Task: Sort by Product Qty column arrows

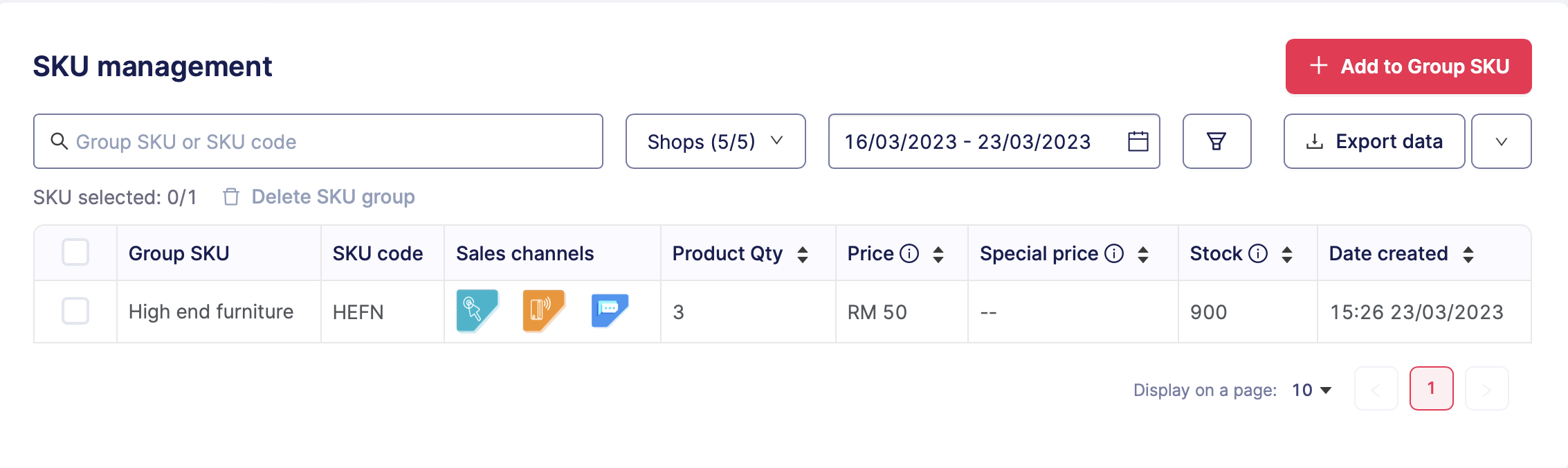Action: pos(803,254)
